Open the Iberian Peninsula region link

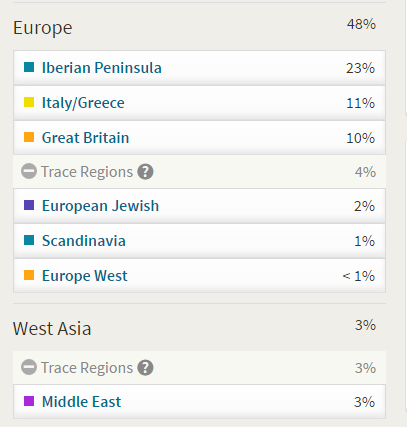pyautogui.click(x=102, y=68)
